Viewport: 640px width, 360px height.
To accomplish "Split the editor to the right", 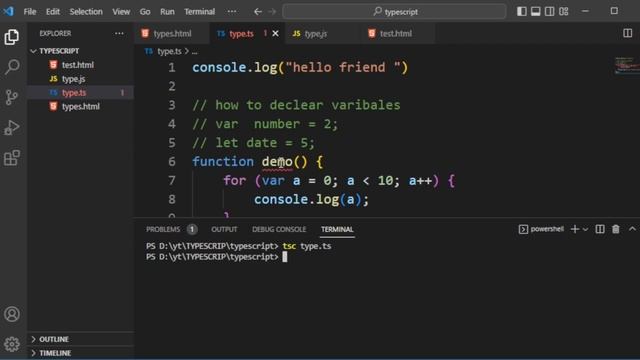I will (627, 33).
